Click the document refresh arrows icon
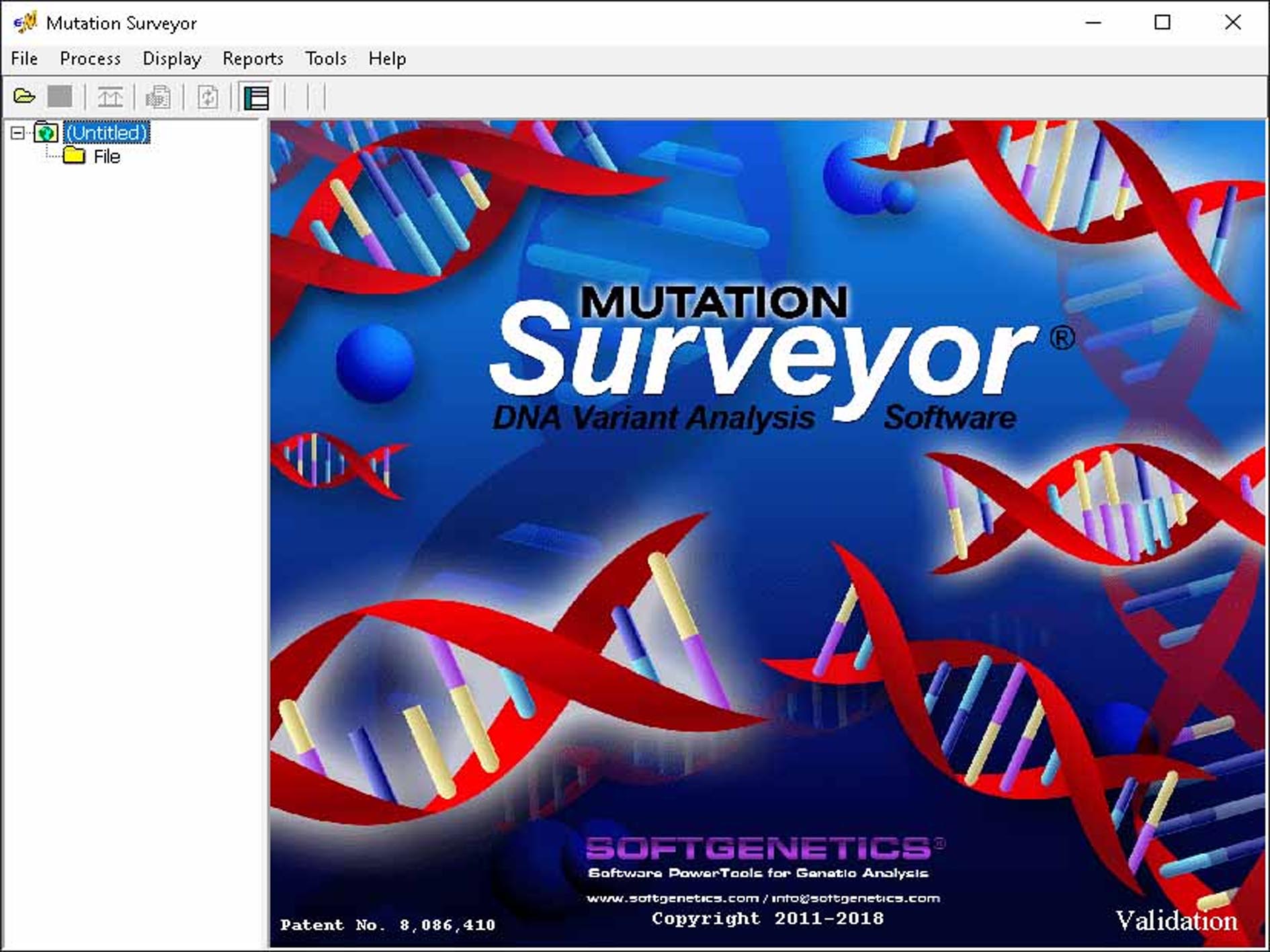This screenshot has height=952, width=1270. coord(208,97)
